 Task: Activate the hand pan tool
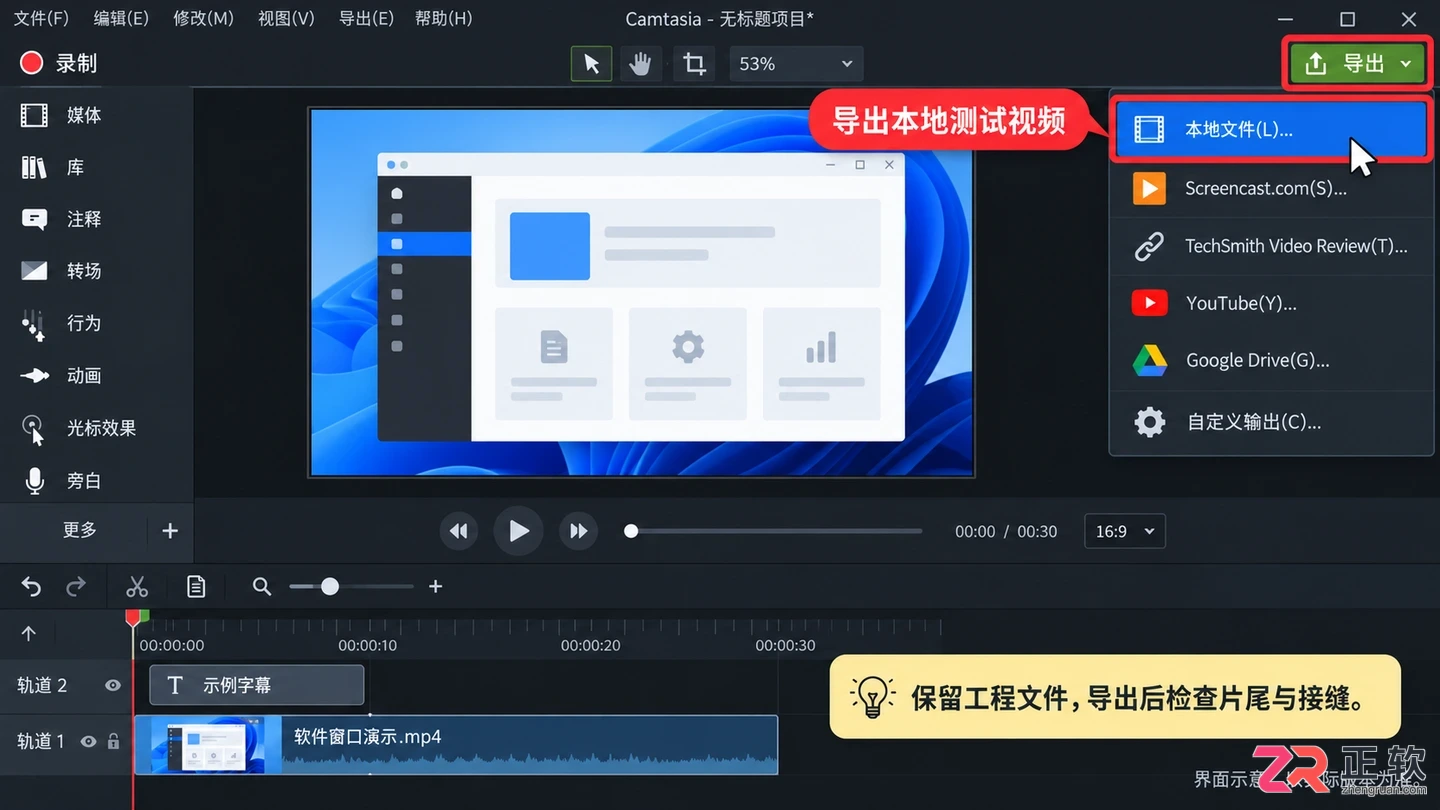tap(641, 64)
